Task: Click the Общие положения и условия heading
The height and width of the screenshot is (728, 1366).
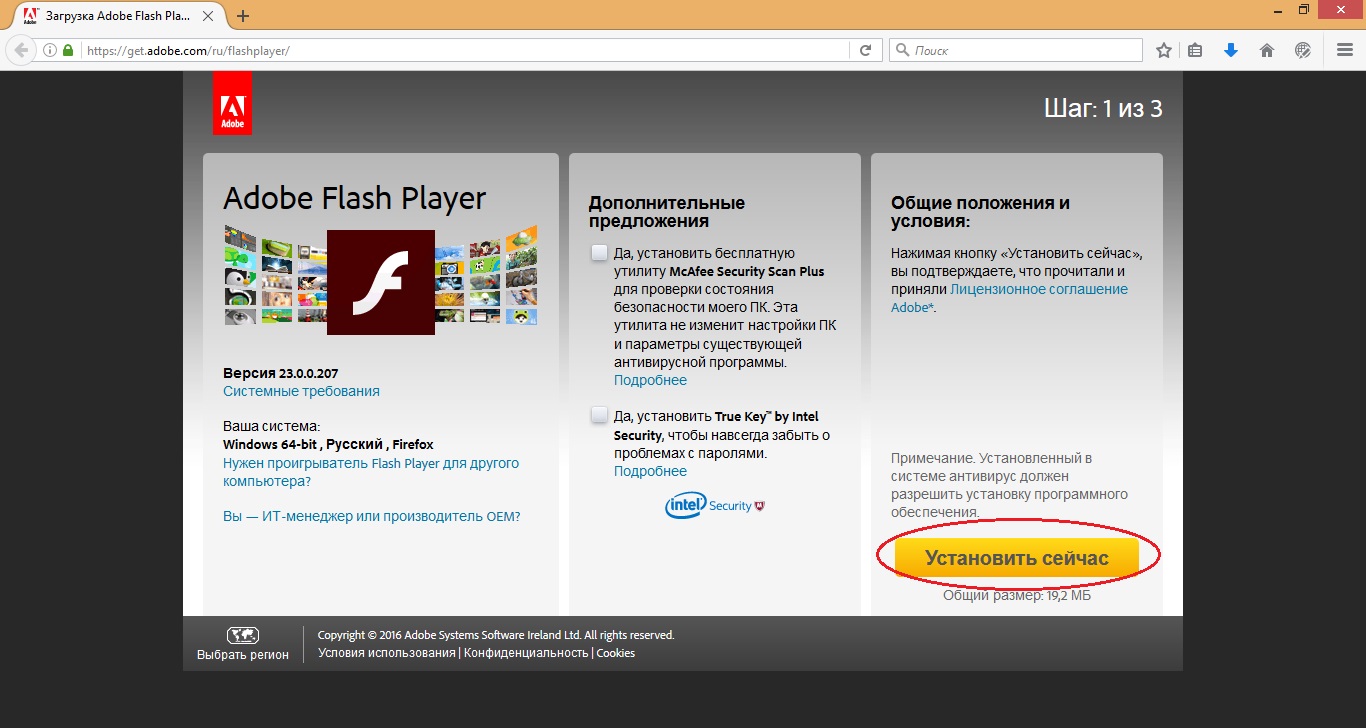Action: click(x=980, y=212)
